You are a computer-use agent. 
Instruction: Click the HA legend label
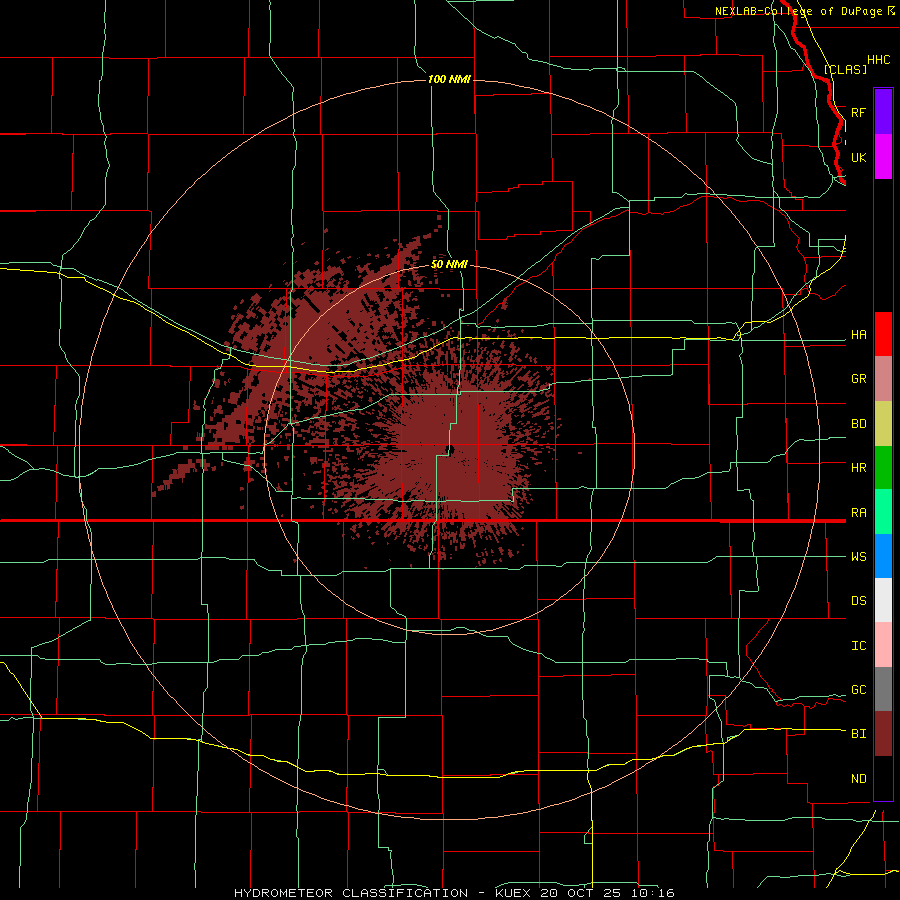[859, 335]
